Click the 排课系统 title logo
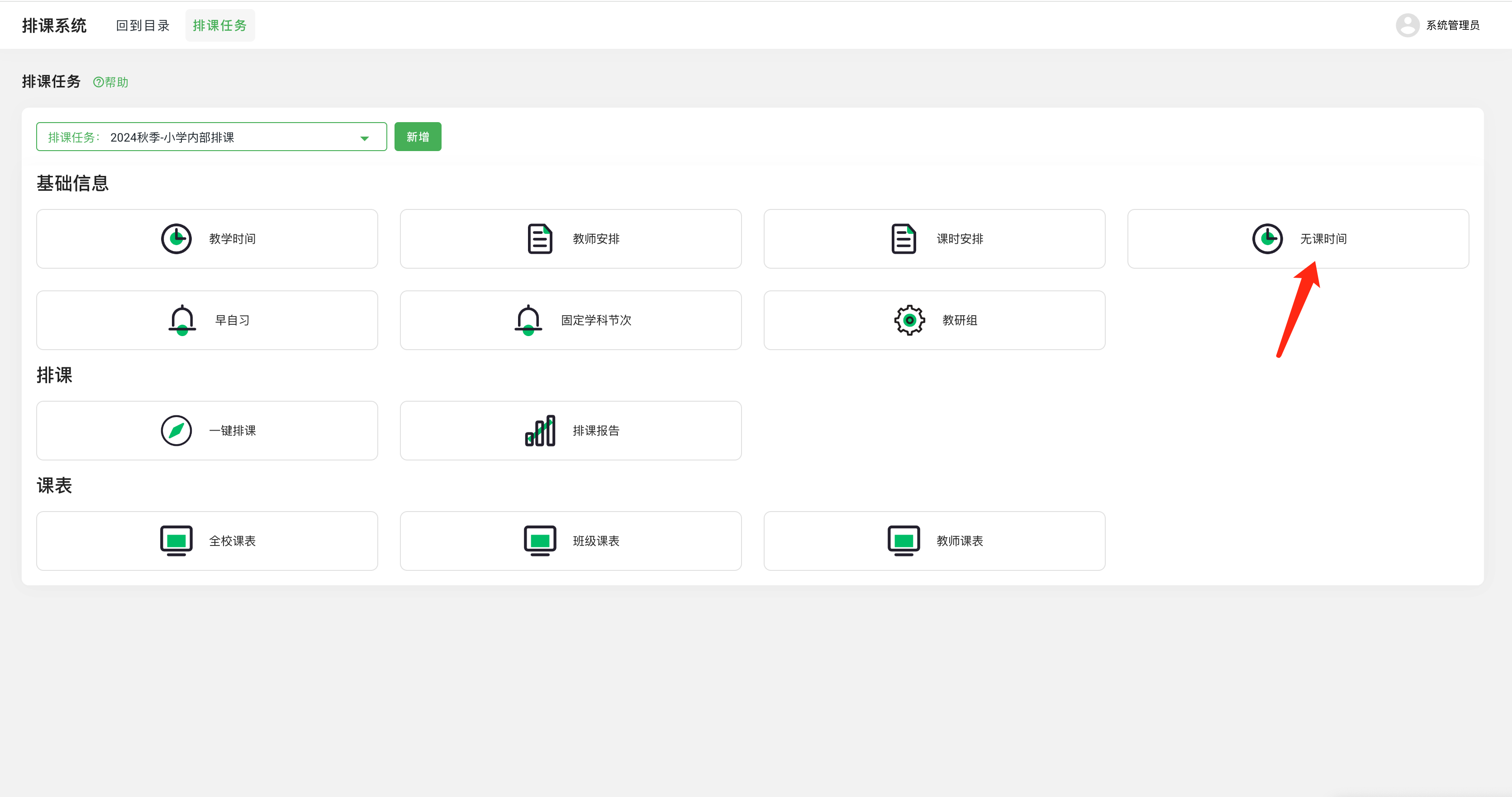 (x=54, y=25)
